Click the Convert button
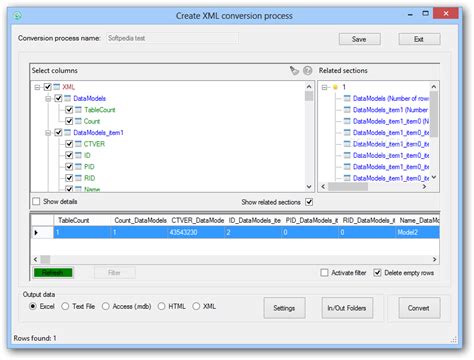The width and height of the screenshot is (474, 360). pyautogui.click(x=419, y=308)
